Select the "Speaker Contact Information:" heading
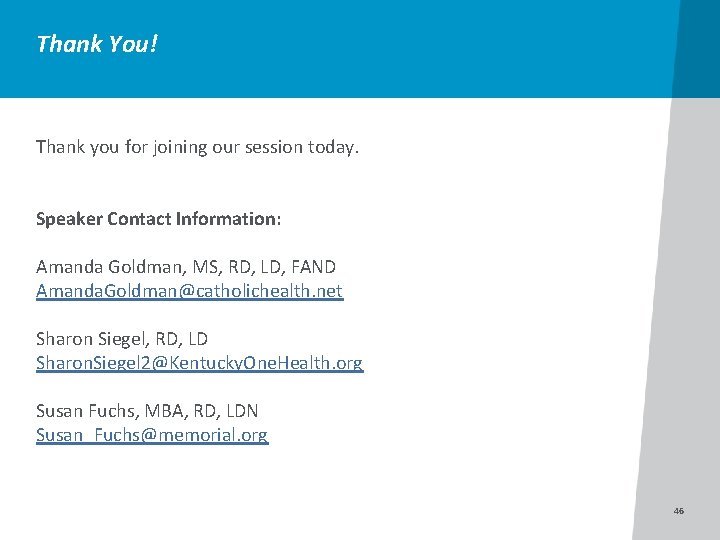720x540 pixels. click(158, 219)
